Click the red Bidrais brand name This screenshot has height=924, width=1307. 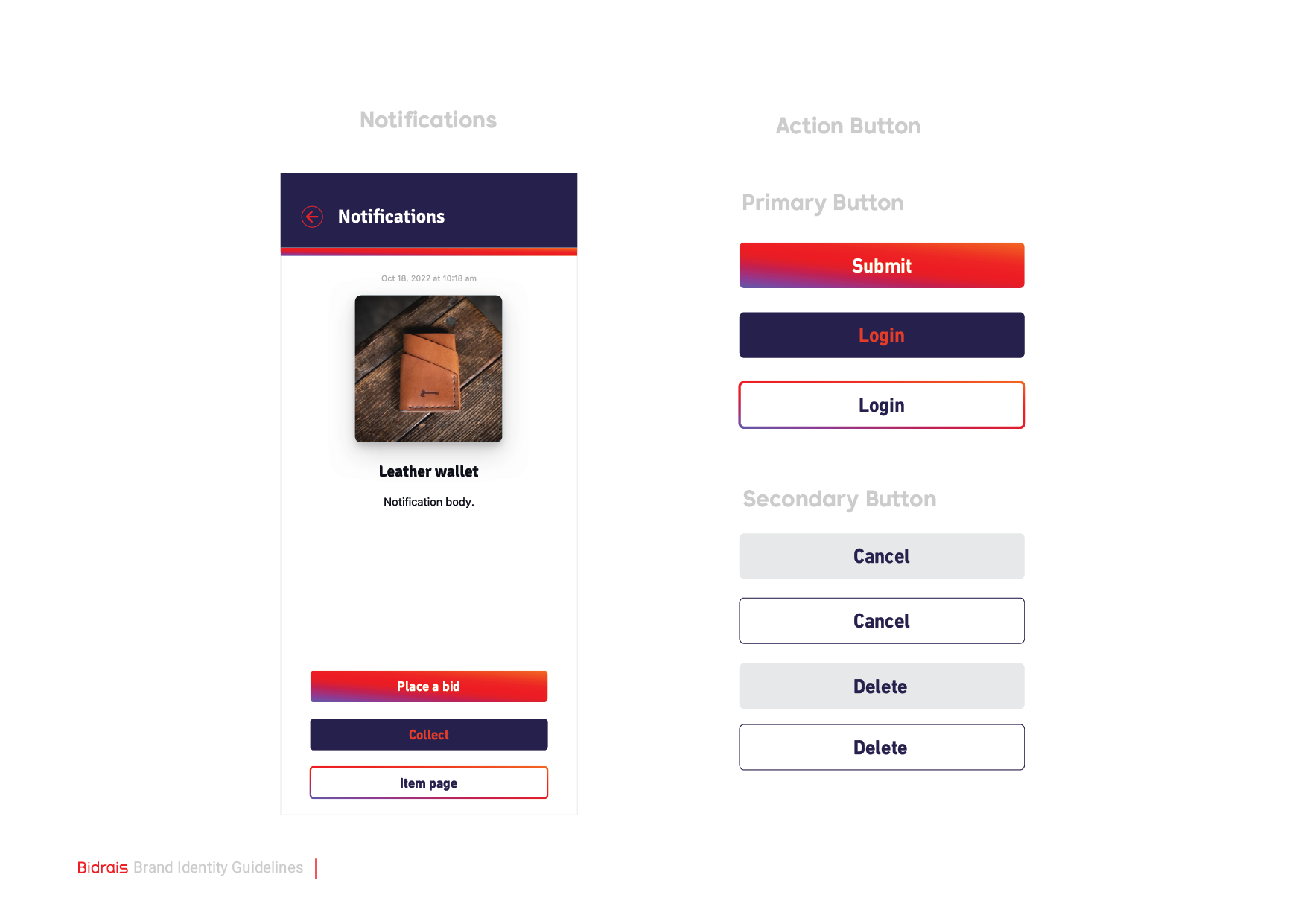tap(103, 868)
